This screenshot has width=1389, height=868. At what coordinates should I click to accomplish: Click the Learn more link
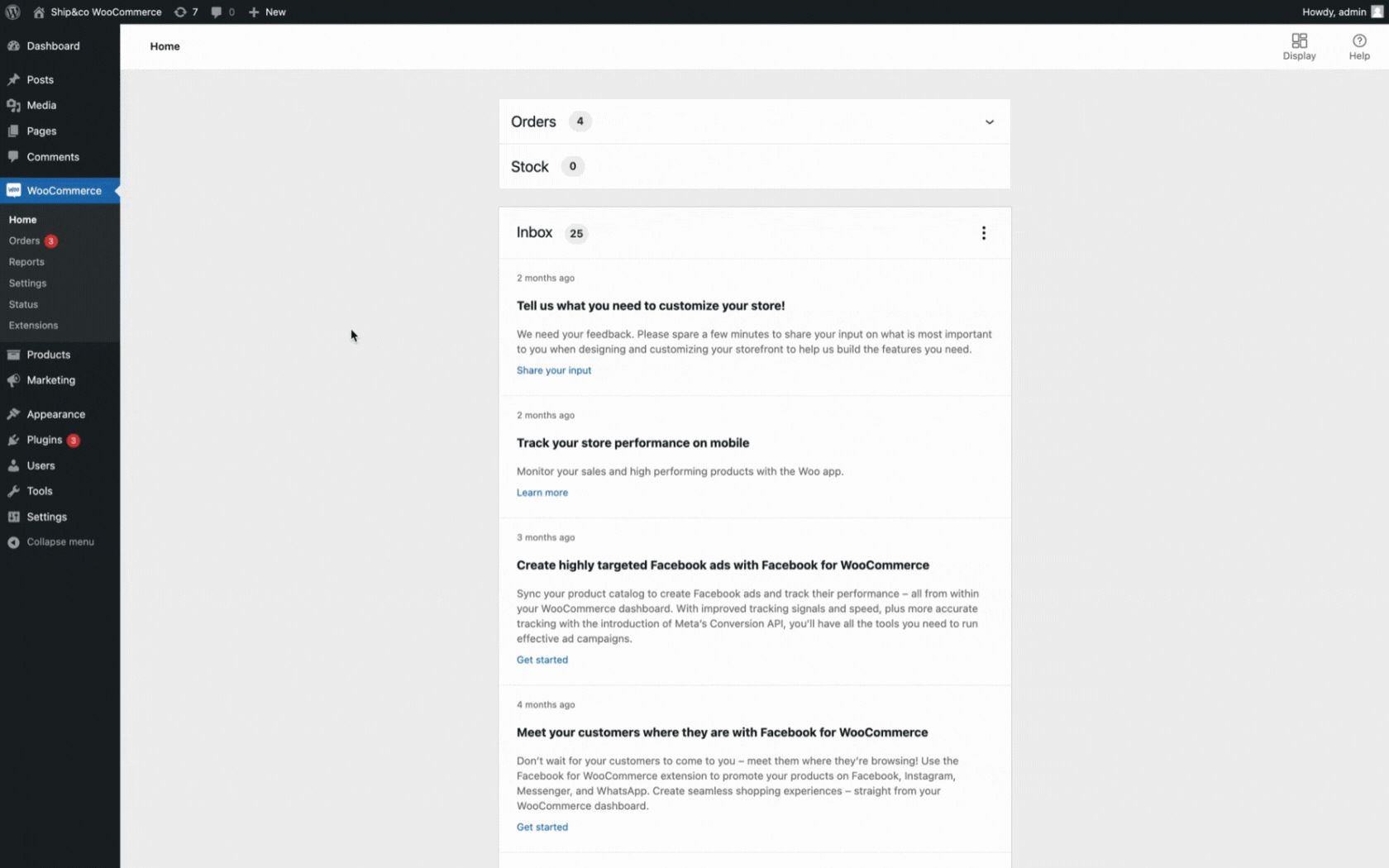[x=542, y=493]
